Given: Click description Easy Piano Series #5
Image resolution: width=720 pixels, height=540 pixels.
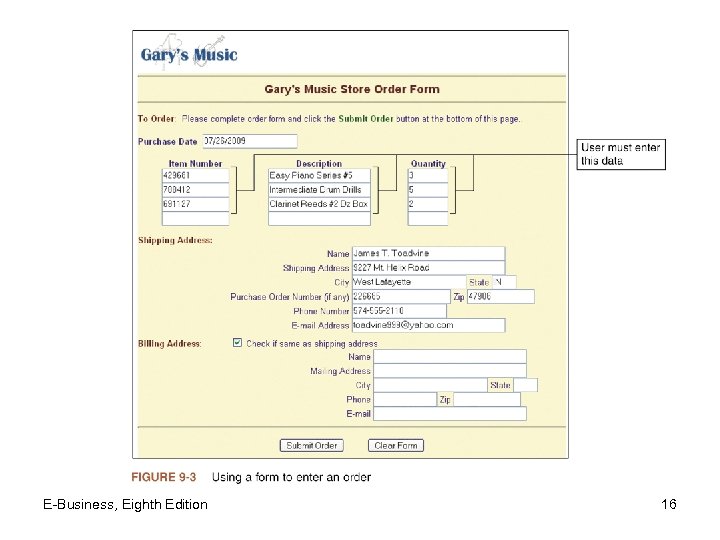Looking at the screenshot, I should coord(319,175).
